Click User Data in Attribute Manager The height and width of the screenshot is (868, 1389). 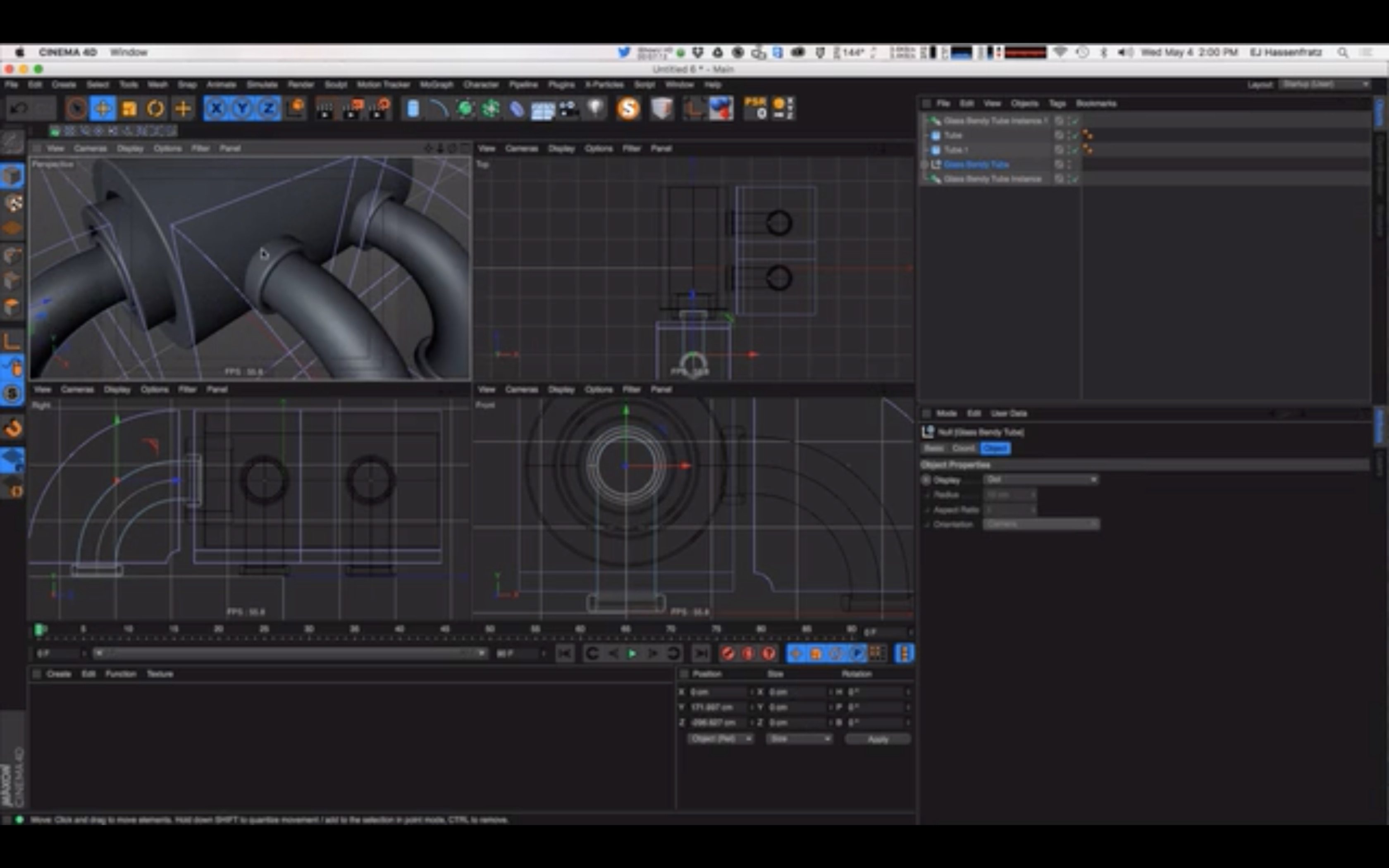1008,413
